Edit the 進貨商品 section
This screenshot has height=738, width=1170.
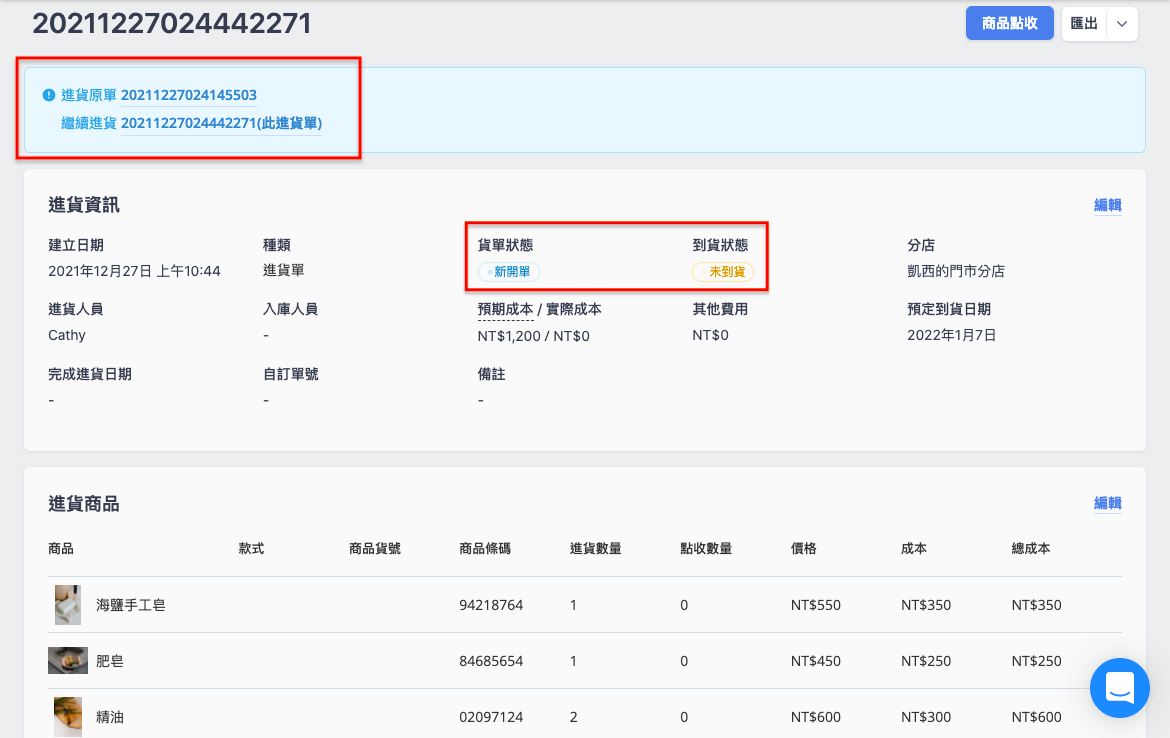point(1107,503)
